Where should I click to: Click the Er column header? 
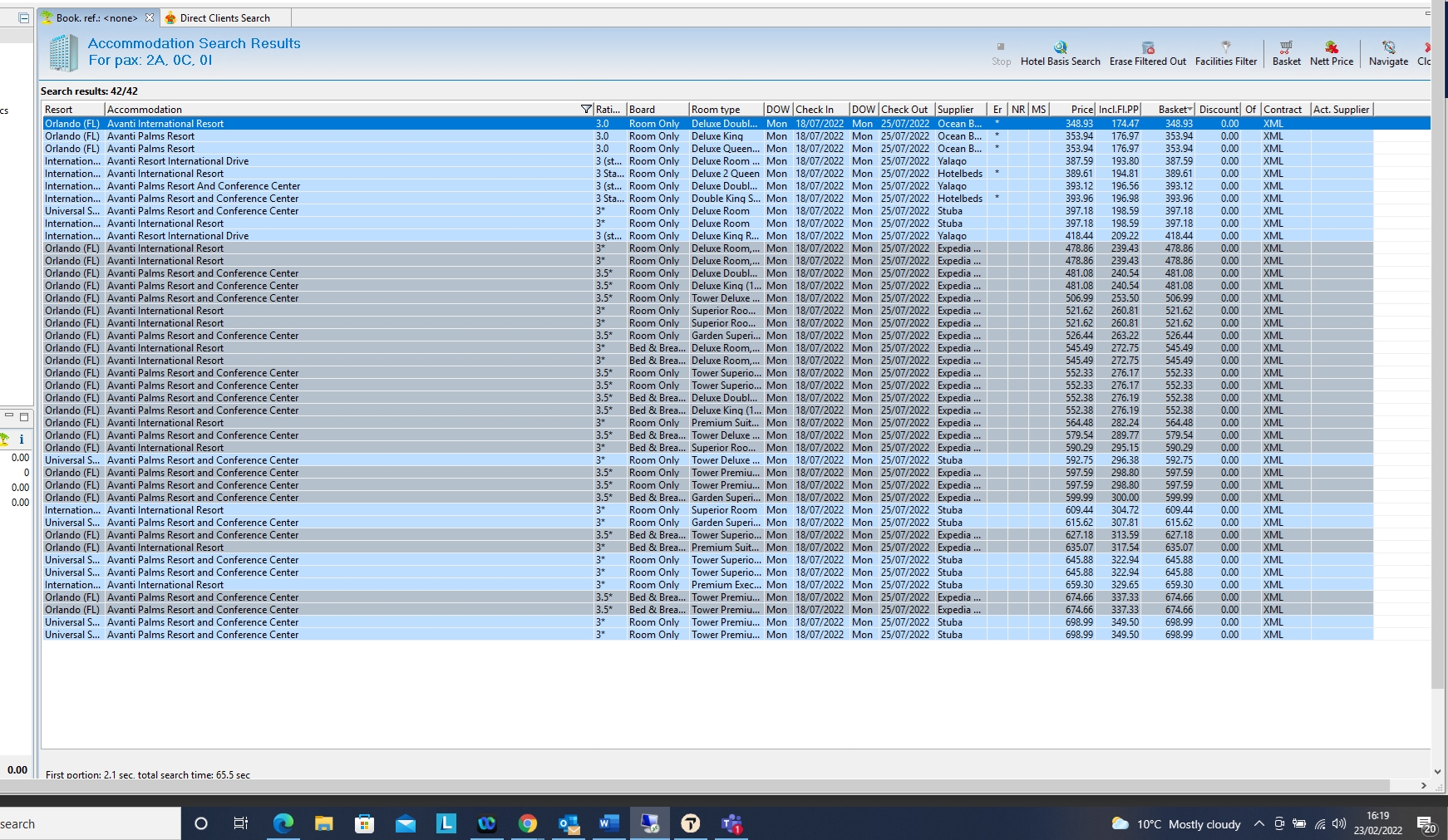point(997,109)
